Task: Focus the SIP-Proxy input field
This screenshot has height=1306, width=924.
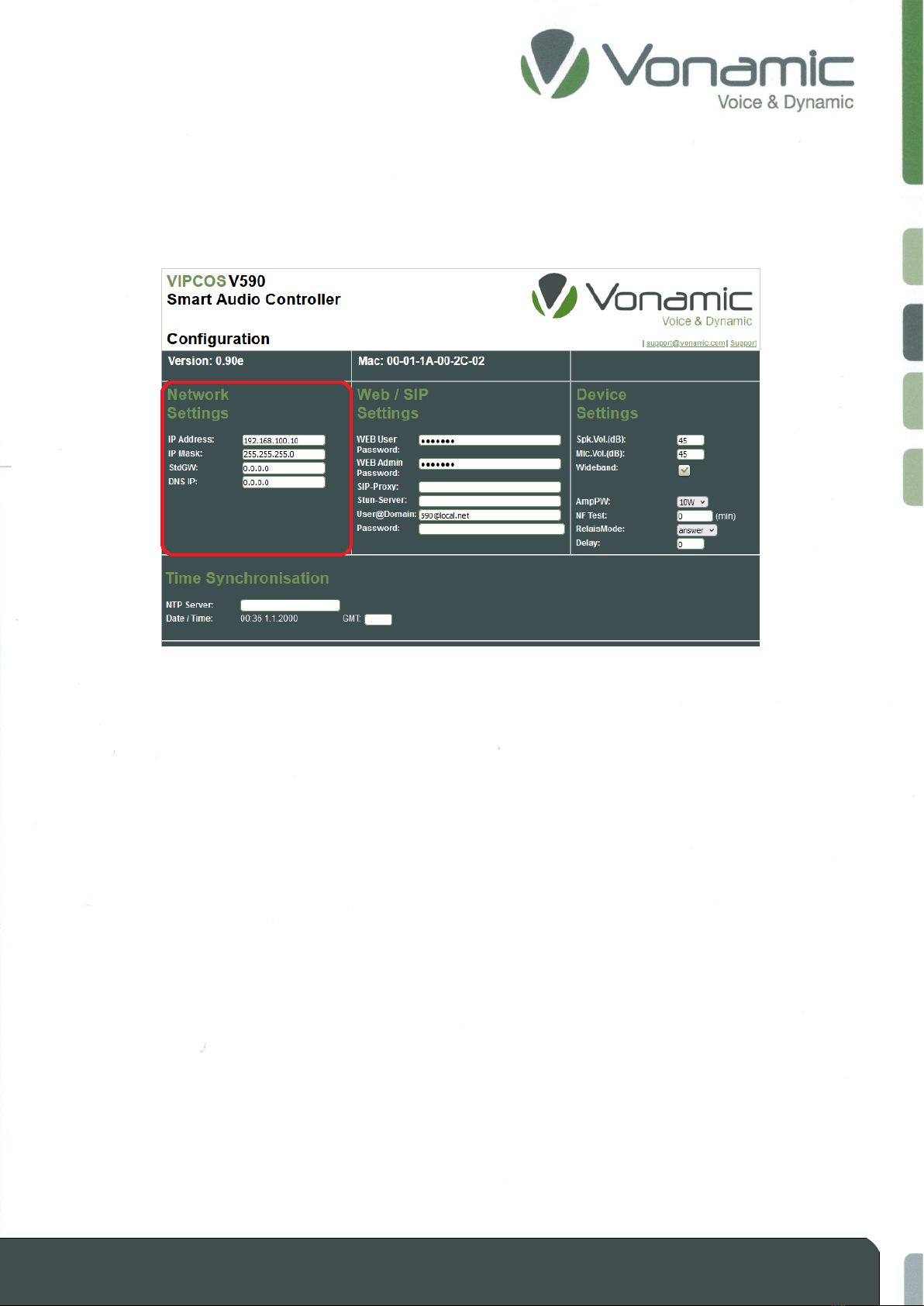Action: click(490, 487)
